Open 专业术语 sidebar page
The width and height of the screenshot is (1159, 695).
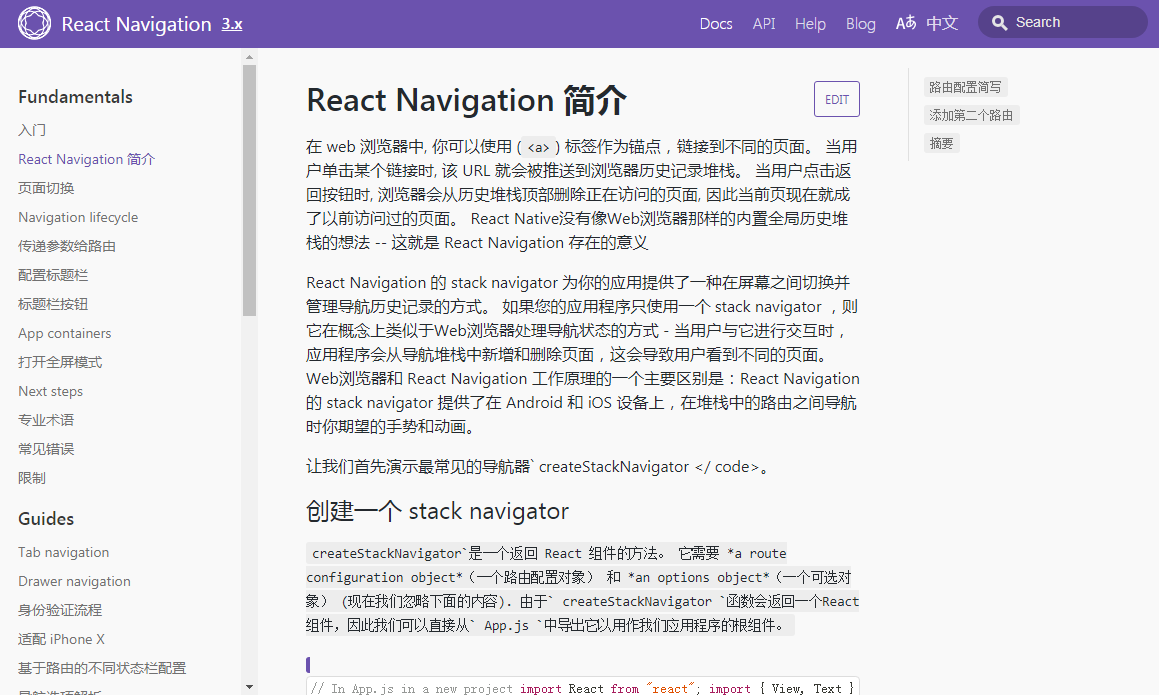coord(46,420)
